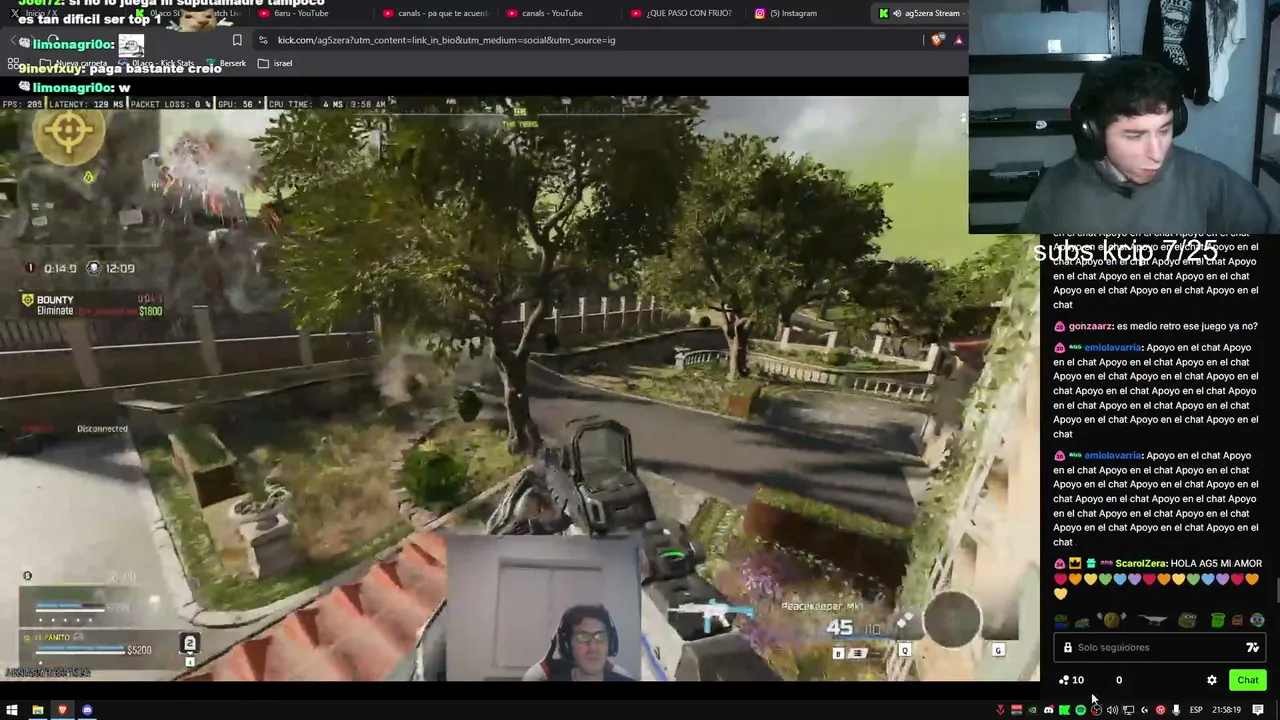Click the Spotify tray icon
Screen dimensions: 1280x720
pyautogui.click(x=1080, y=710)
